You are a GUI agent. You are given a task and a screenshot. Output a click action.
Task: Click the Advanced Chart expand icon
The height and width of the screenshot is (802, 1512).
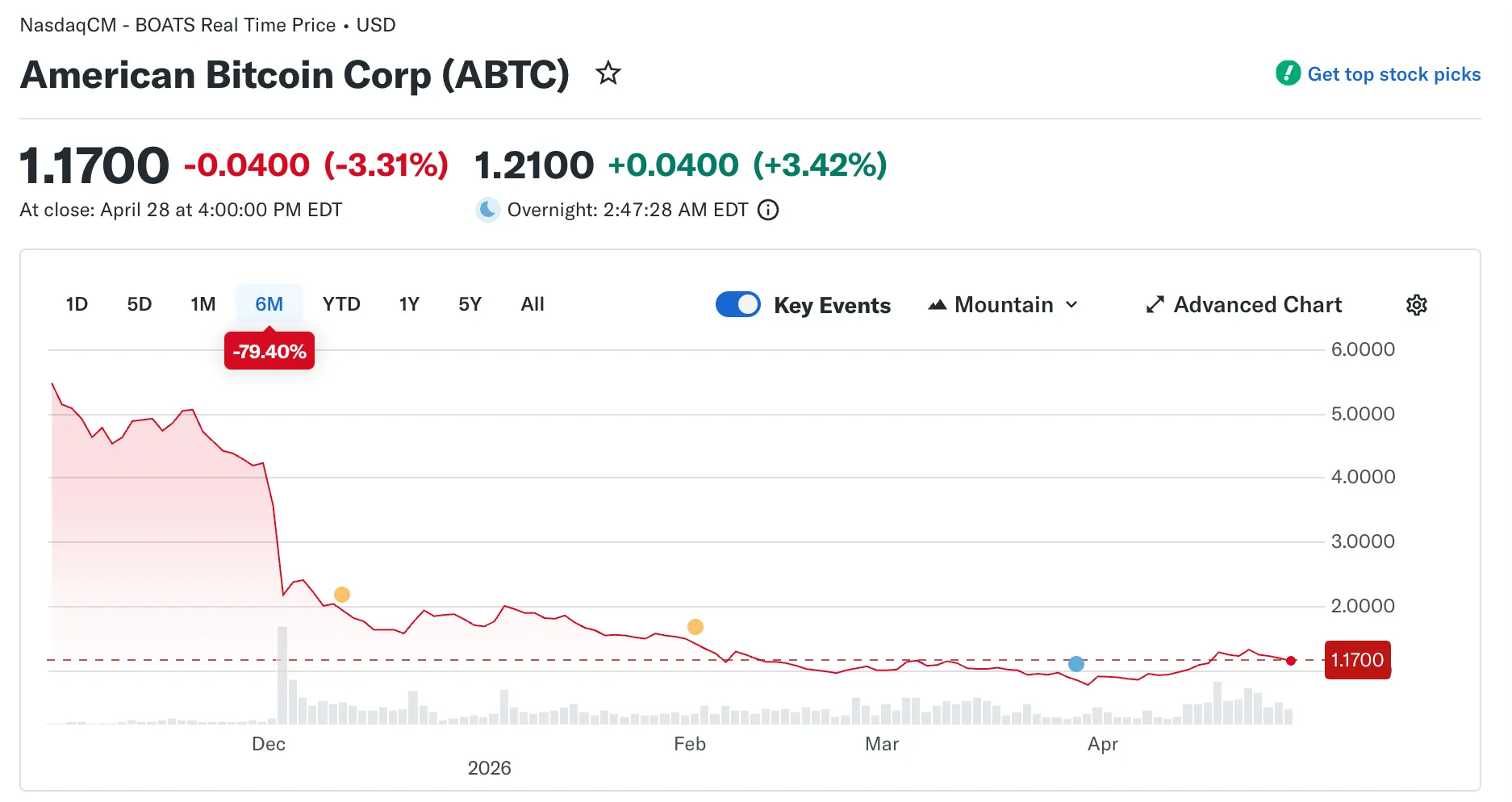[1155, 304]
